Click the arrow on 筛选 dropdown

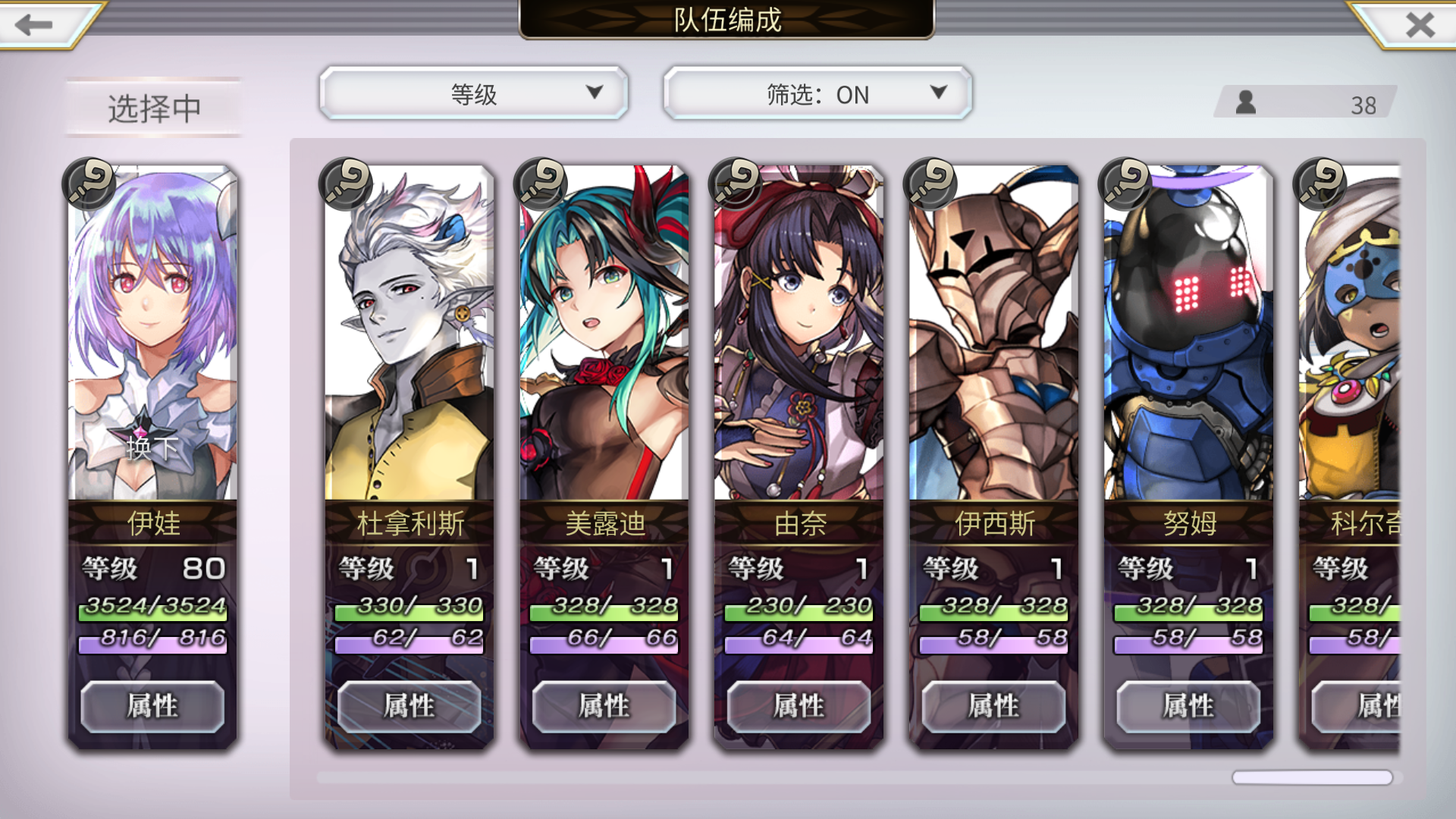coord(939,93)
